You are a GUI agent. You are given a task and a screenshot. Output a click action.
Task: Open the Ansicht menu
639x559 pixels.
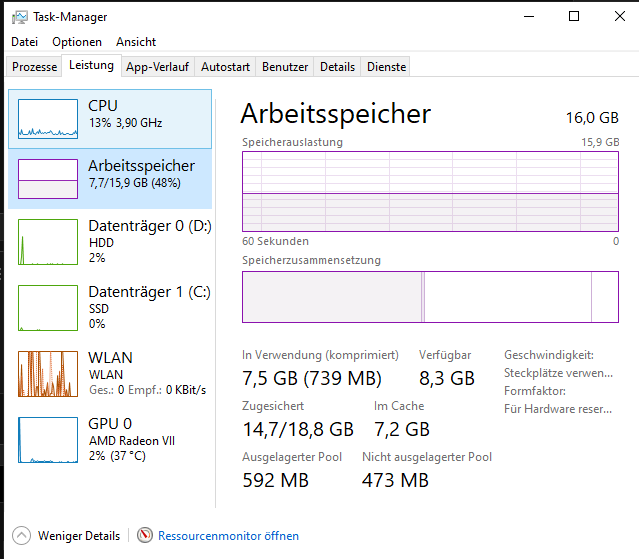coord(136,42)
